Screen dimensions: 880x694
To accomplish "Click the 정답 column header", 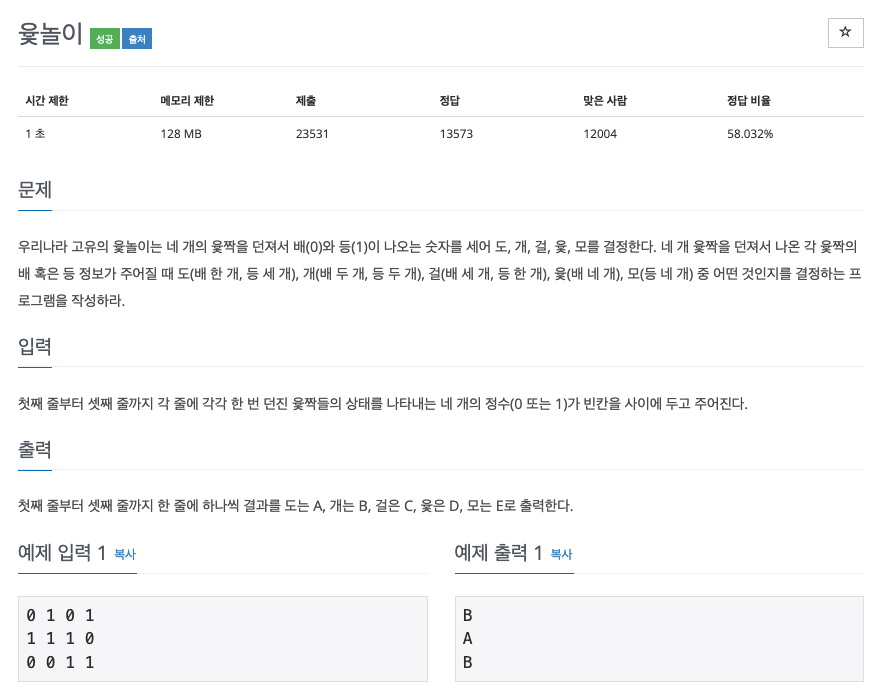I will (x=450, y=100).
